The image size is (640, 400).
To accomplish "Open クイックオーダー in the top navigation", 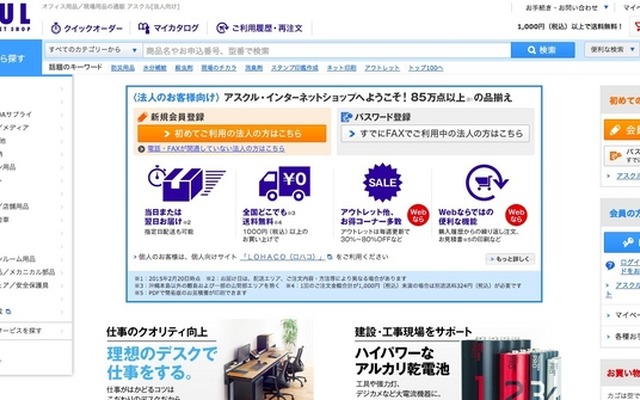I will click(x=86, y=28).
